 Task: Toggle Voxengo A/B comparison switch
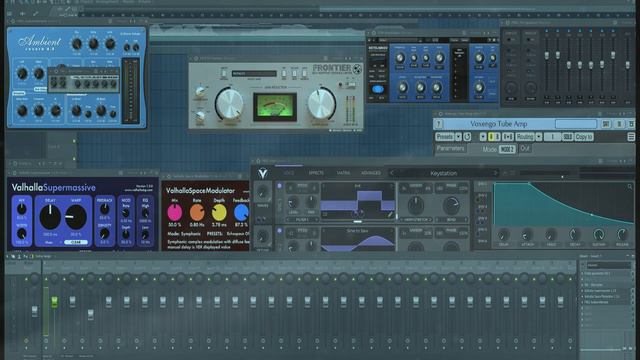click(494, 137)
